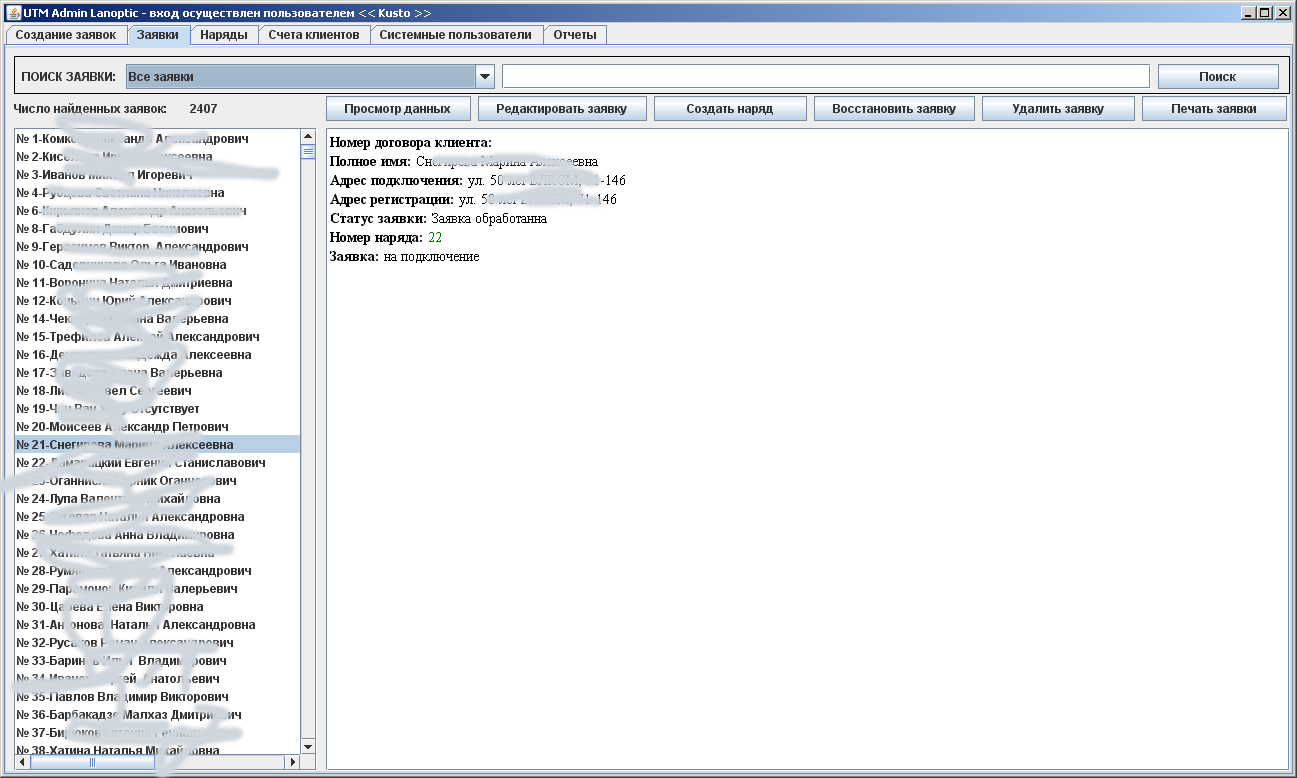Click the 'Поиск' button
The image size is (1297, 778).
click(1218, 77)
